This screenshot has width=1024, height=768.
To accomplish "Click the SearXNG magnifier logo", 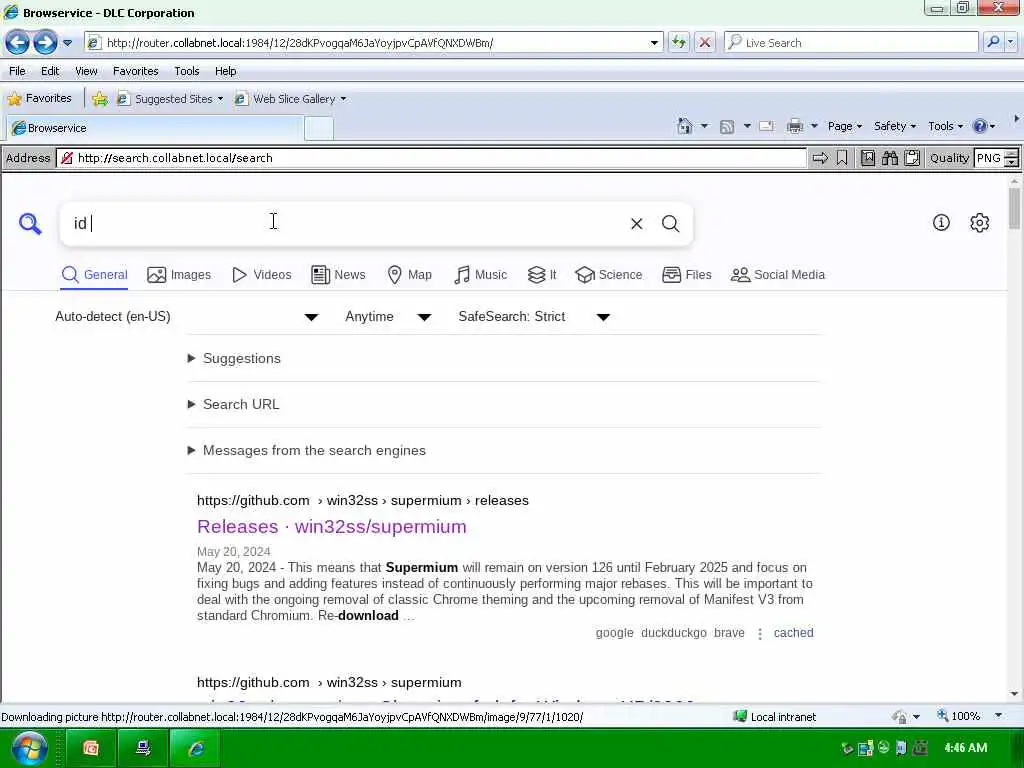I will click(x=30, y=223).
